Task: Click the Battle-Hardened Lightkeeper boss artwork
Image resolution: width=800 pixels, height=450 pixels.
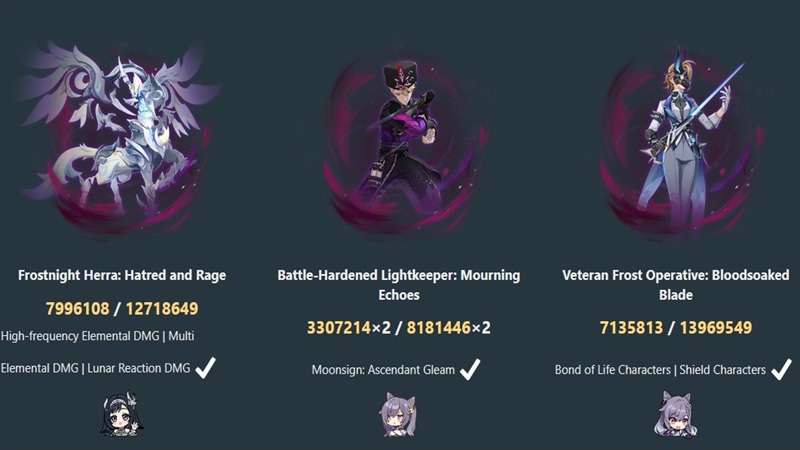Action: coord(403,145)
